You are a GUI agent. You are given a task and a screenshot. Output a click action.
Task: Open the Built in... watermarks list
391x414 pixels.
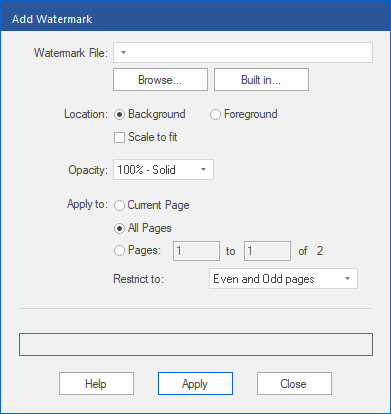[x=261, y=80]
